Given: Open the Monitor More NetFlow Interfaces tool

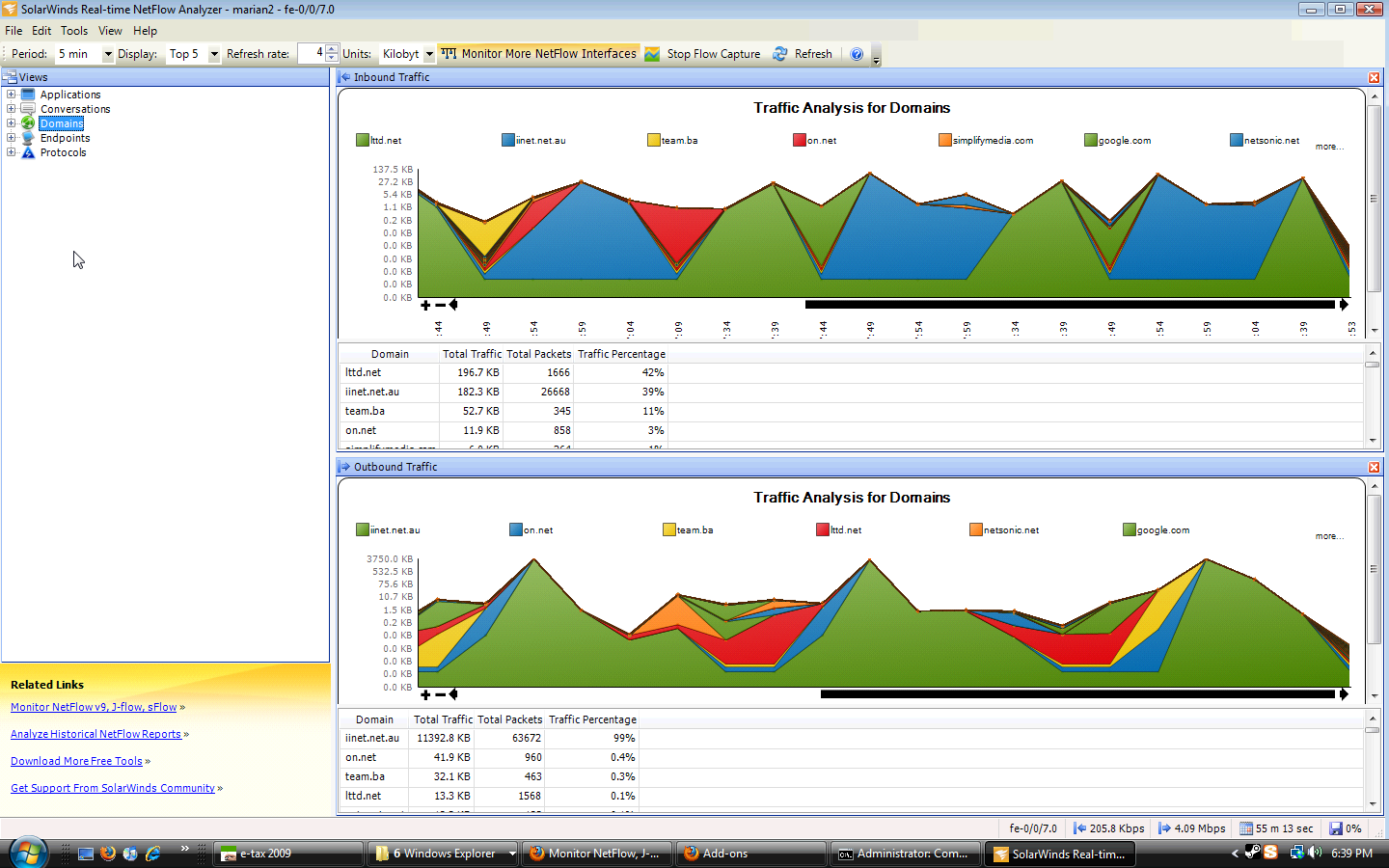Looking at the screenshot, I should coord(539,54).
